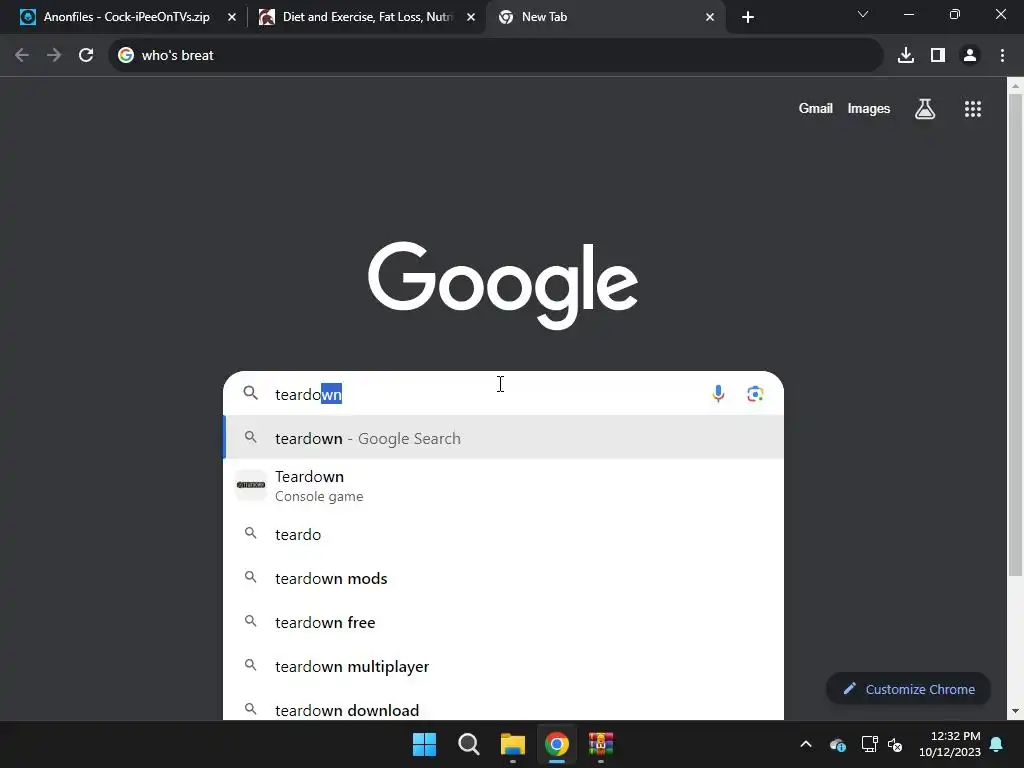Image resolution: width=1024 pixels, height=768 pixels.
Task: Open a new tab with the plus button
Action: [x=748, y=17]
